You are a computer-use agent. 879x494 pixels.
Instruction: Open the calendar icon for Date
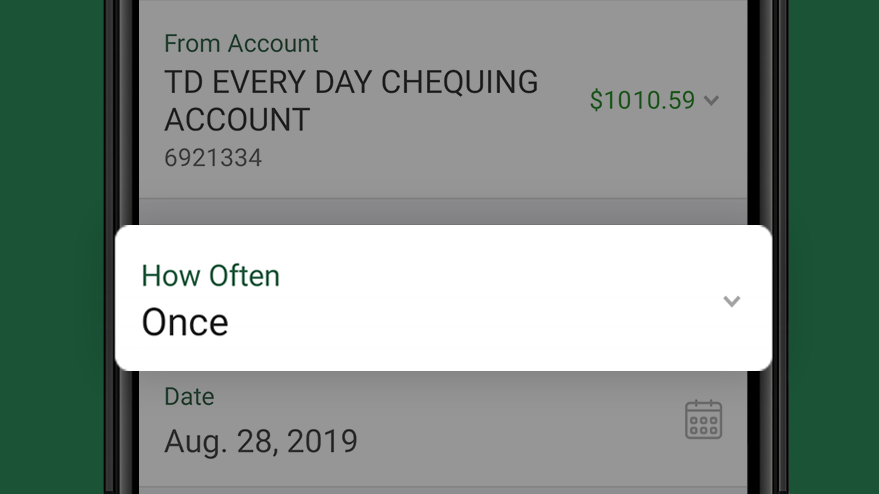(704, 419)
